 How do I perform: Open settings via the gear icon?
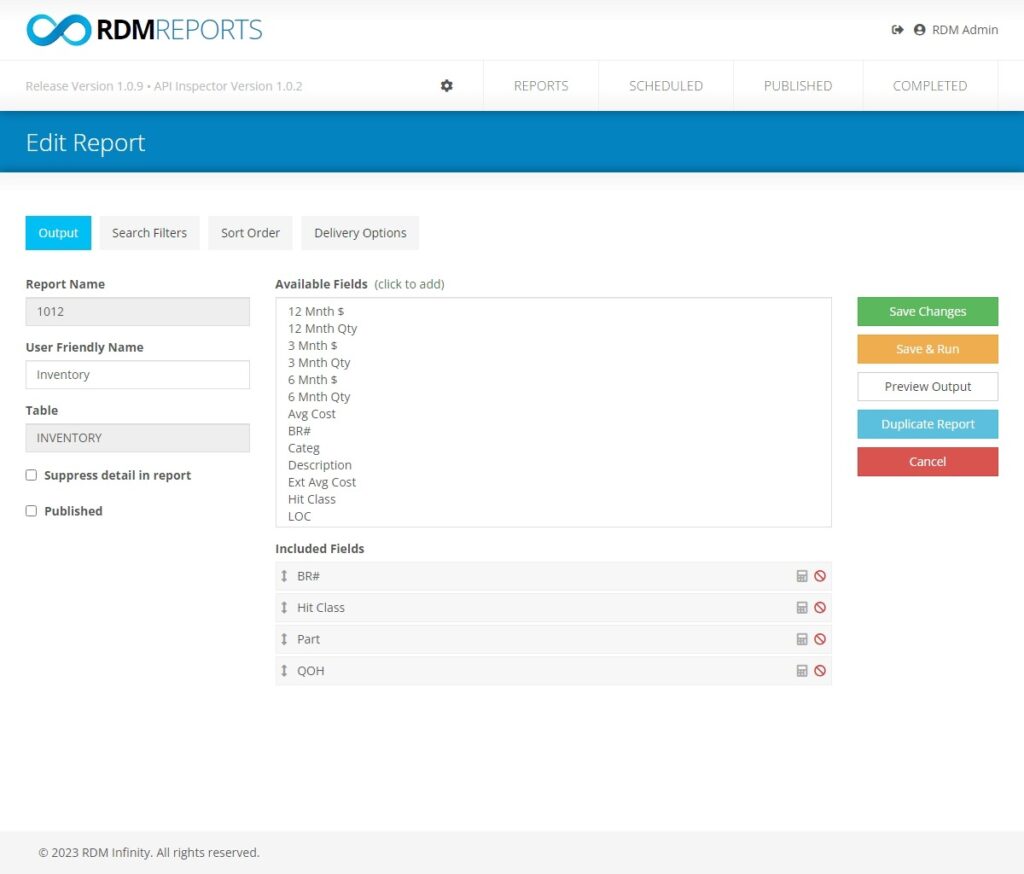(x=447, y=86)
